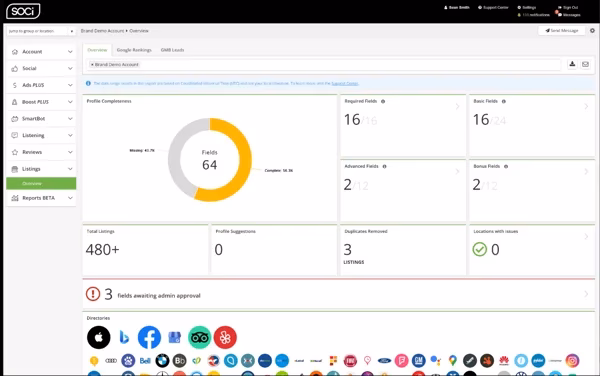Viewport: 600px width, 376px height.
Task: Select the Bell directory icon
Action: point(145,360)
